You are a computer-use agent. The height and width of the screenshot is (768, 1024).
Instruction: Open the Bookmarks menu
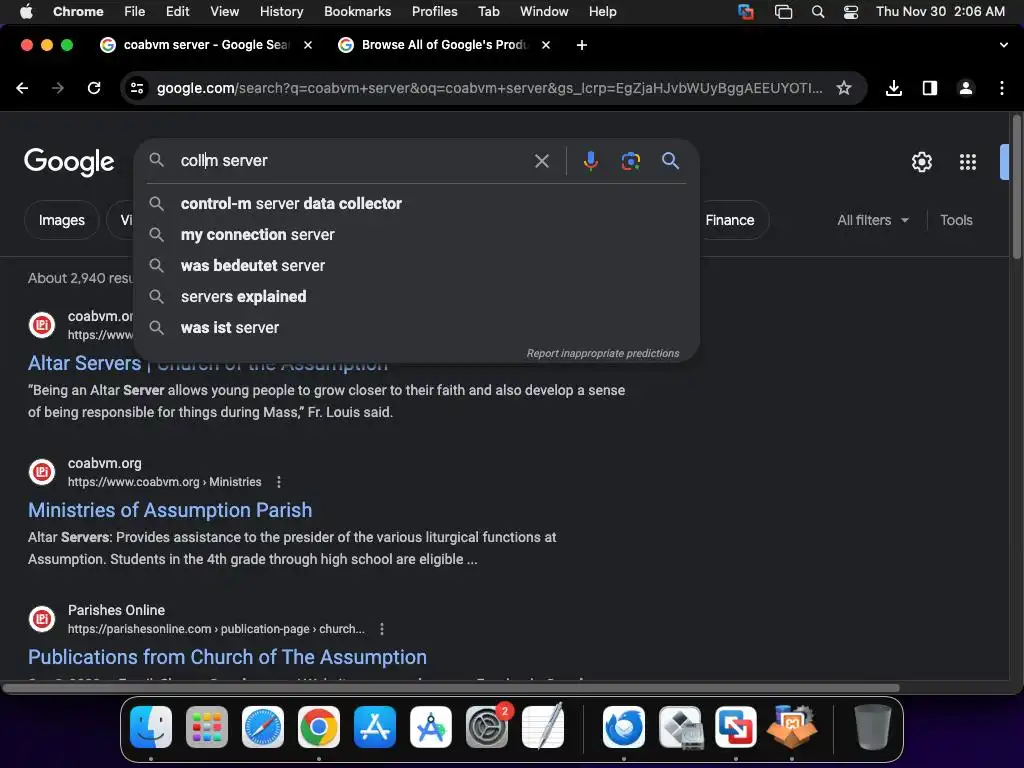coord(357,12)
